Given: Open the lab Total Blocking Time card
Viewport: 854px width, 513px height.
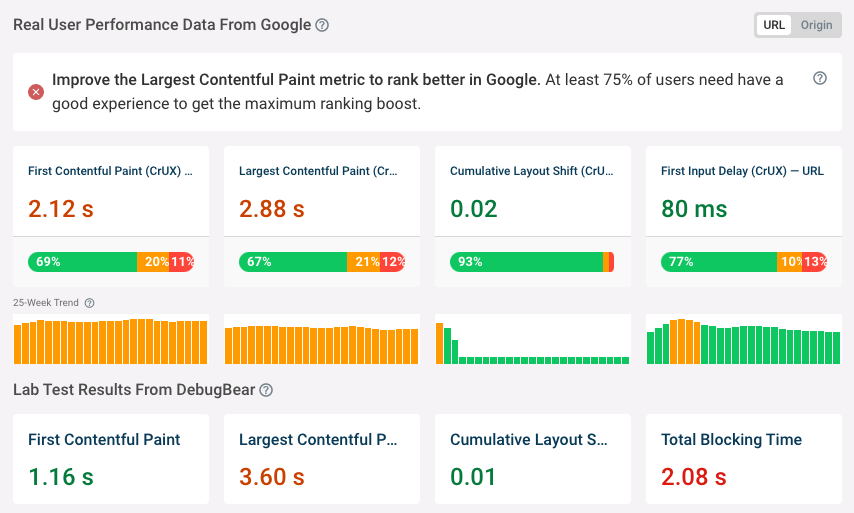Looking at the screenshot, I should pos(743,458).
